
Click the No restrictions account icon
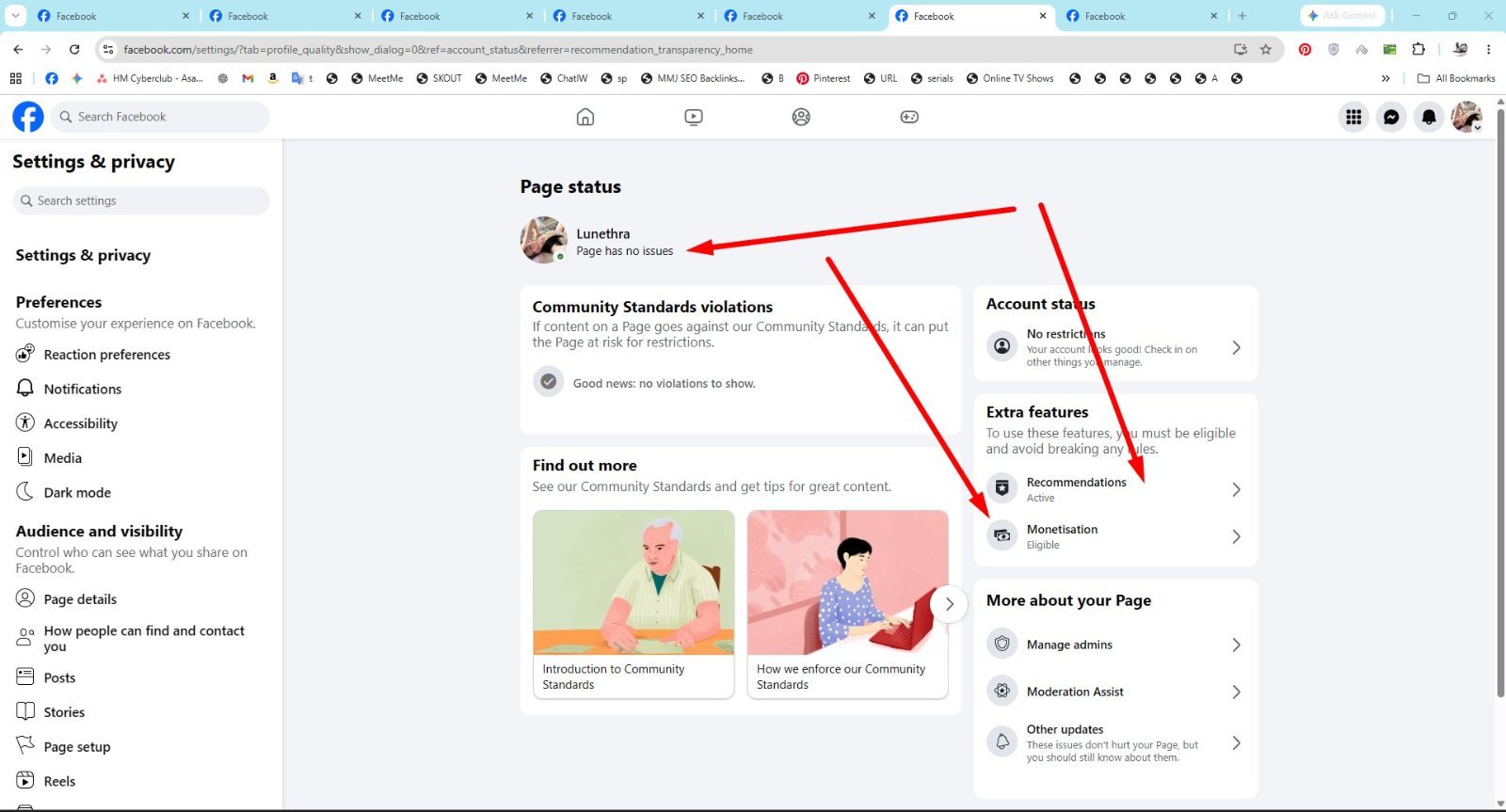(x=1002, y=347)
